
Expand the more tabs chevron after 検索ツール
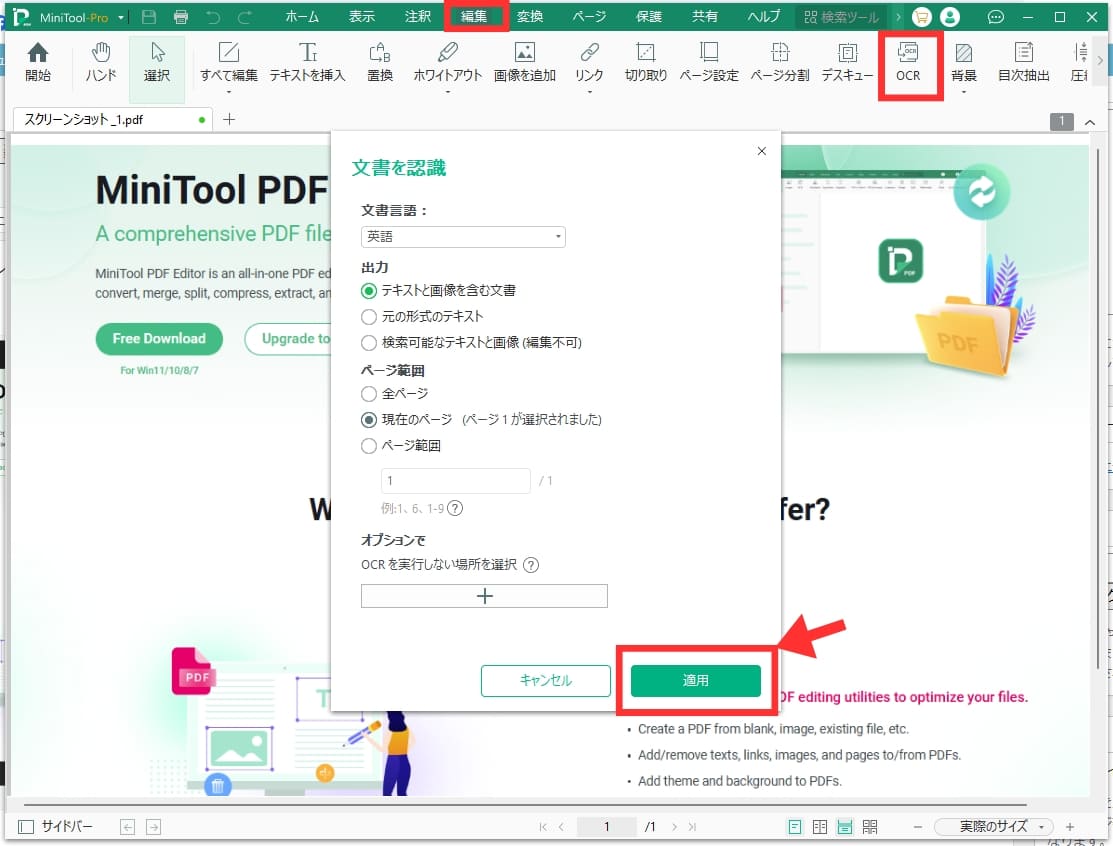898,17
